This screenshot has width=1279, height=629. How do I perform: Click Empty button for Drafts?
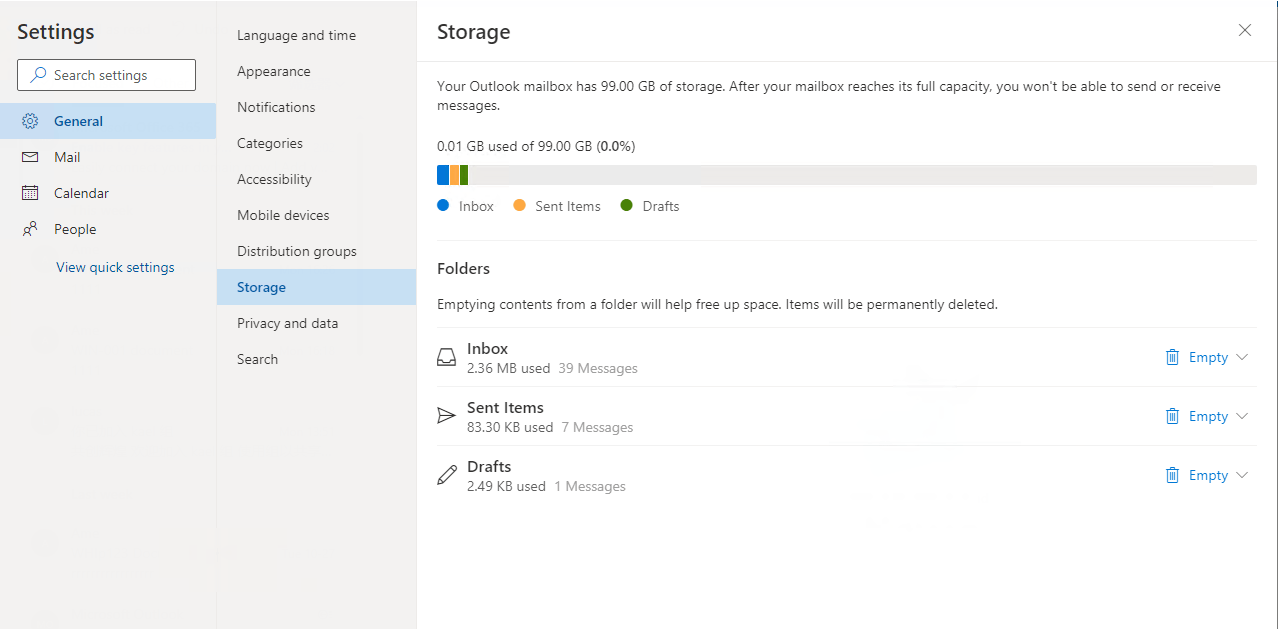coord(1208,475)
